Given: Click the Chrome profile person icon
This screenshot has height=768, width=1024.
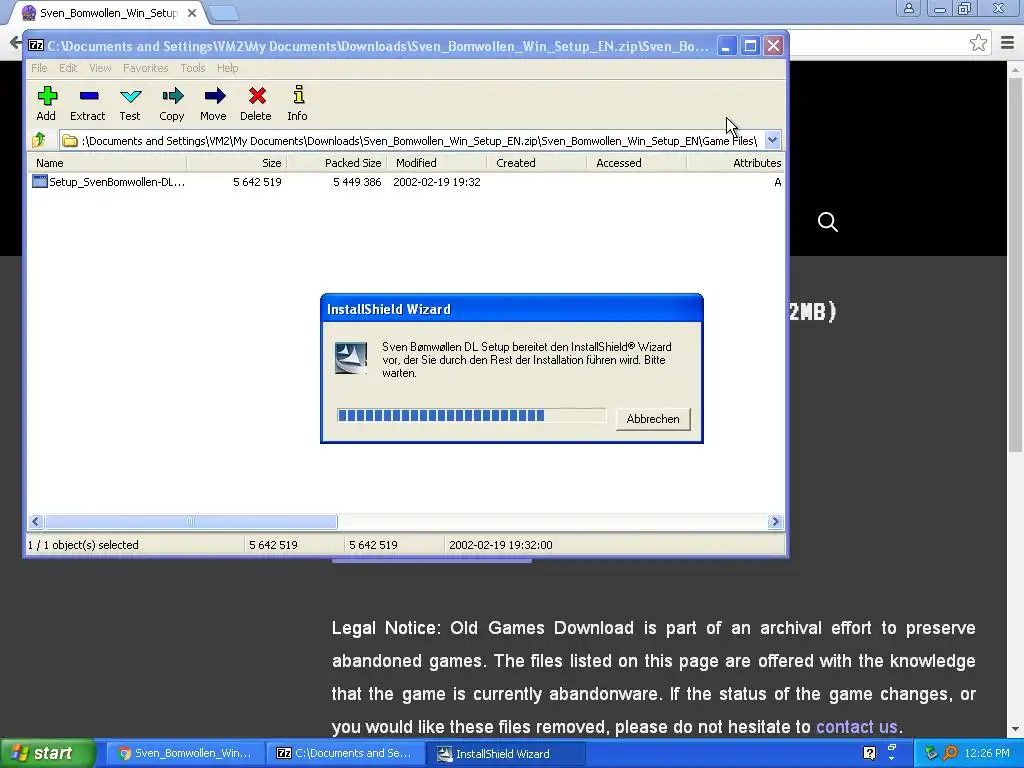Looking at the screenshot, I should point(908,8).
